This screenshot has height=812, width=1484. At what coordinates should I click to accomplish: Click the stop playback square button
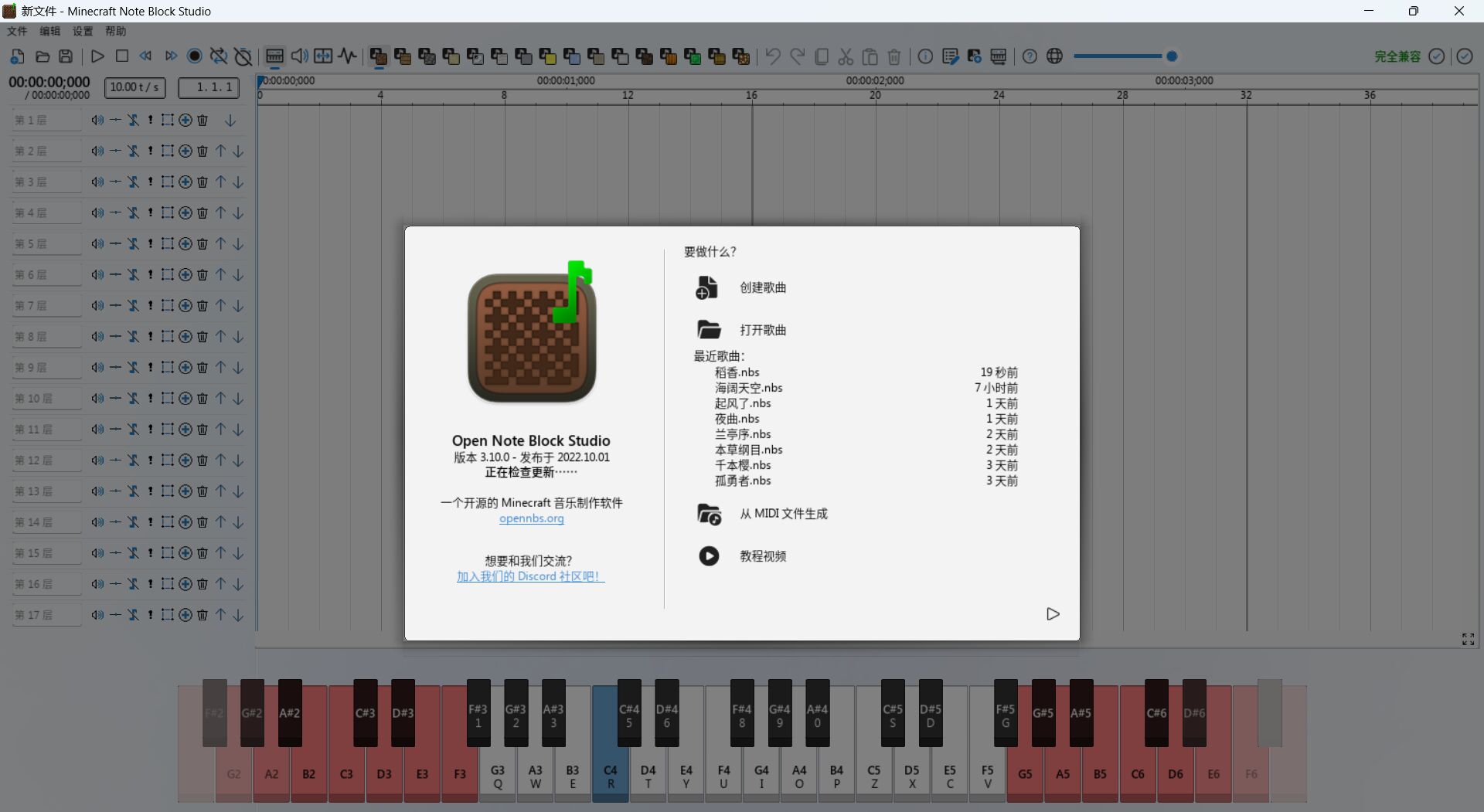click(x=122, y=56)
